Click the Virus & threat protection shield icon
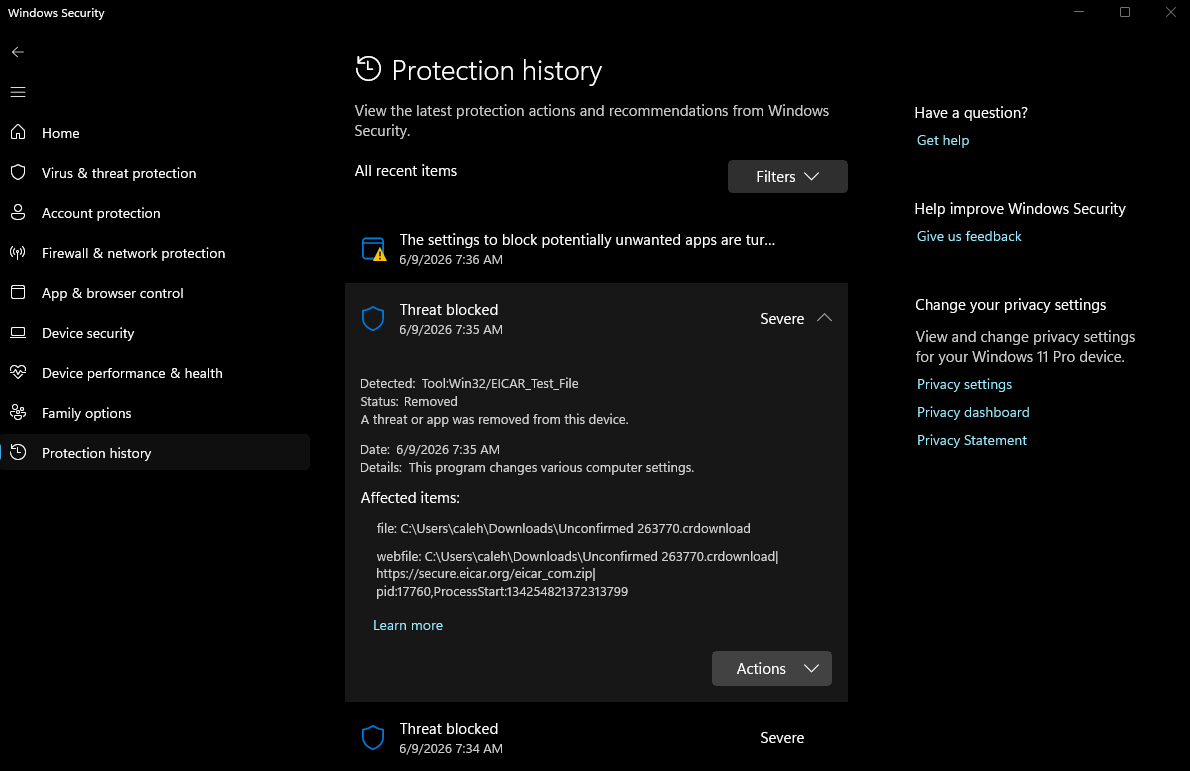The image size is (1190, 771). 18,172
